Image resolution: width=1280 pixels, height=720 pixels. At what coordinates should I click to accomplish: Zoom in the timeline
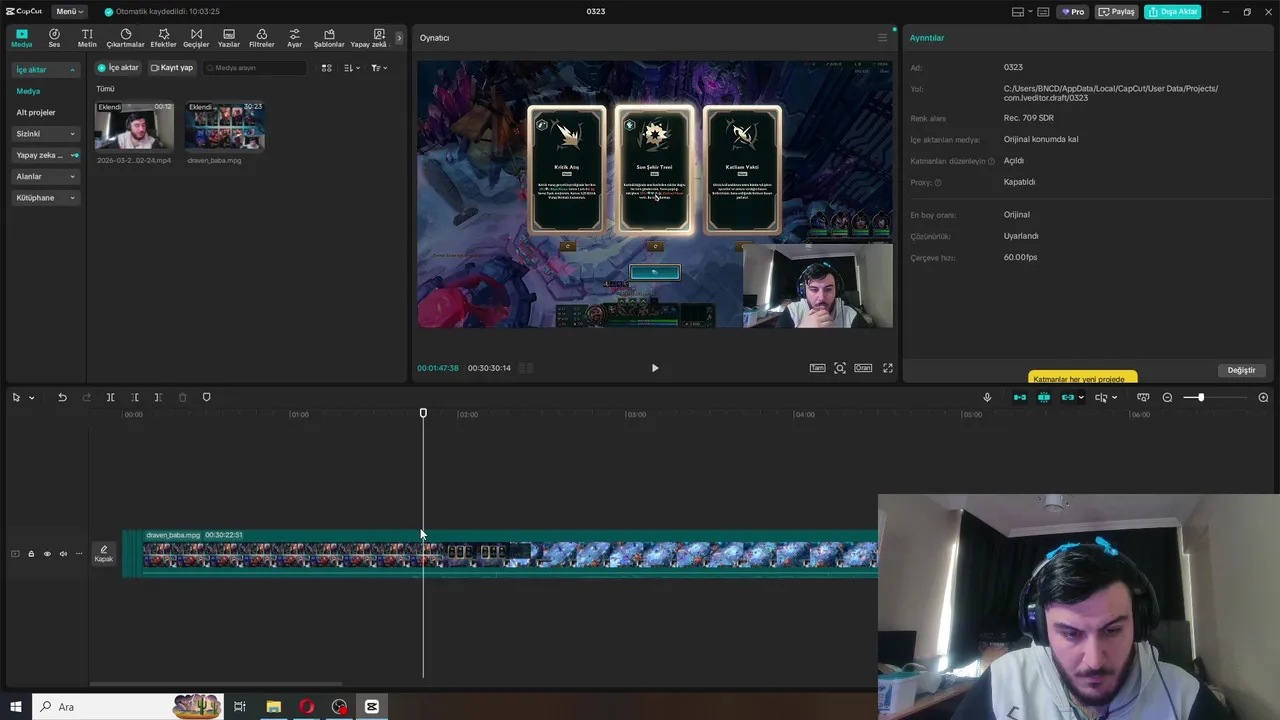(x=1263, y=398)
